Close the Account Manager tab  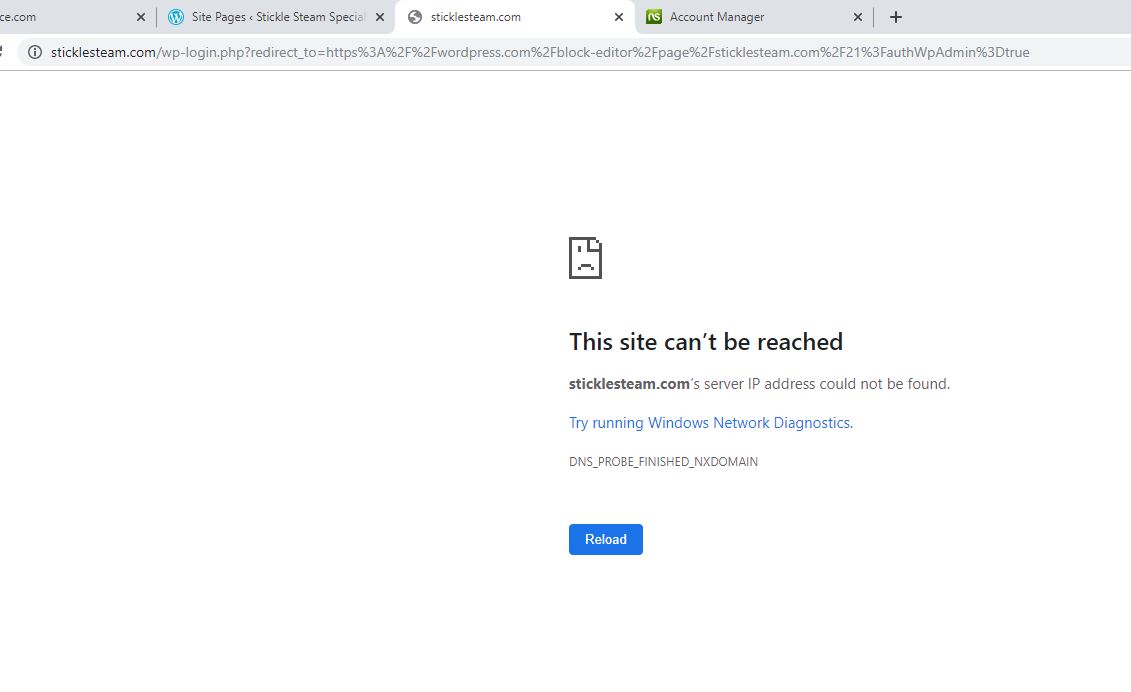pos(858,17)
